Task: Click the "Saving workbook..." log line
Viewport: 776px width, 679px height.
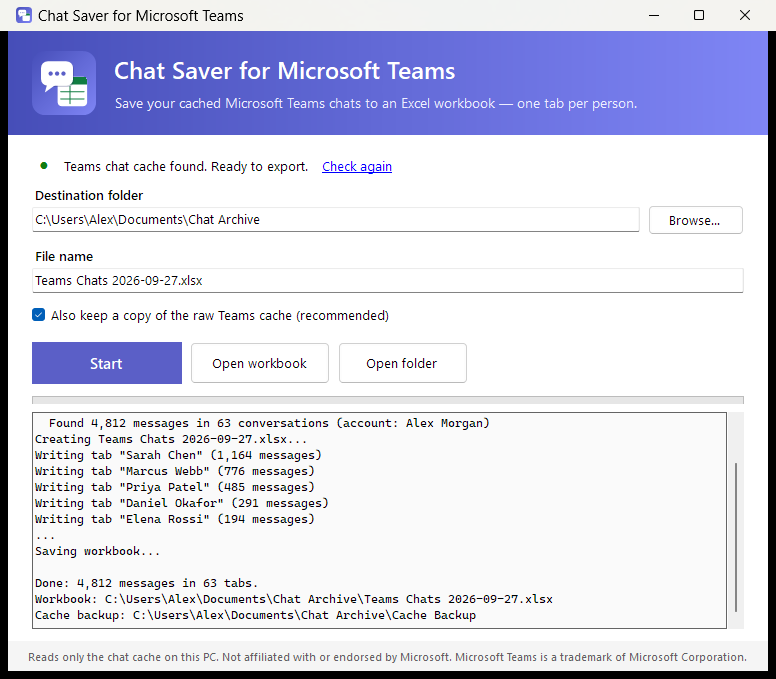Action: point(97,551)
